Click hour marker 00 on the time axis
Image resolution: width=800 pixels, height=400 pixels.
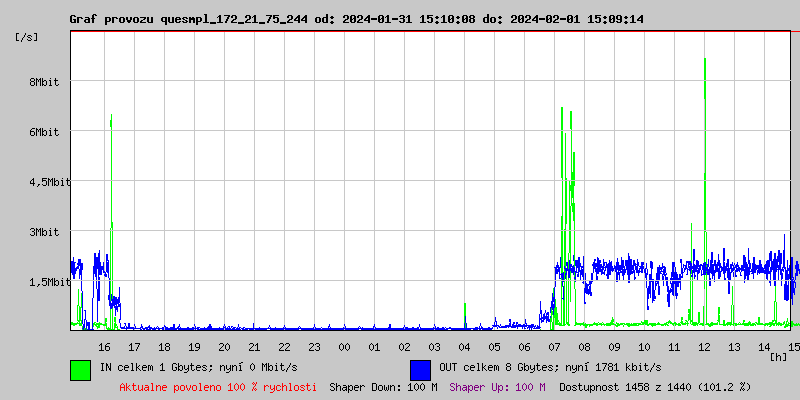(344, 346)
